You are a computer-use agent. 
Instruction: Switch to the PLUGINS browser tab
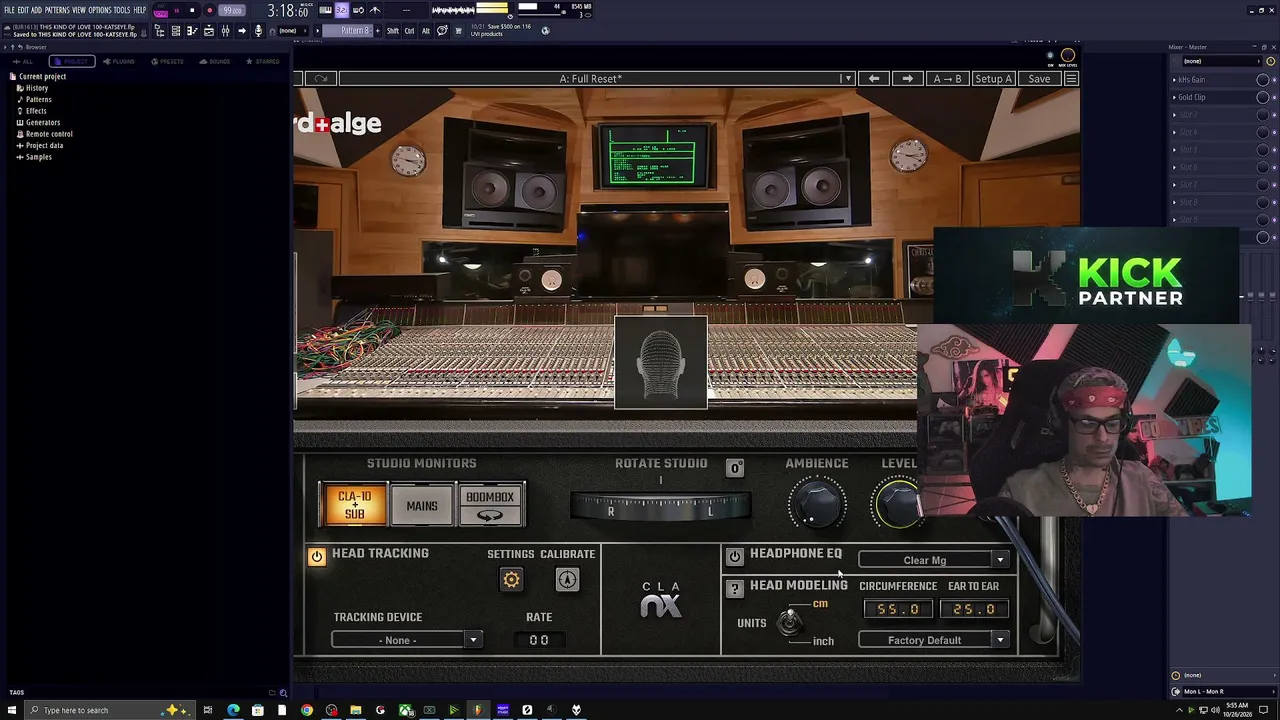tap(118, 62)
